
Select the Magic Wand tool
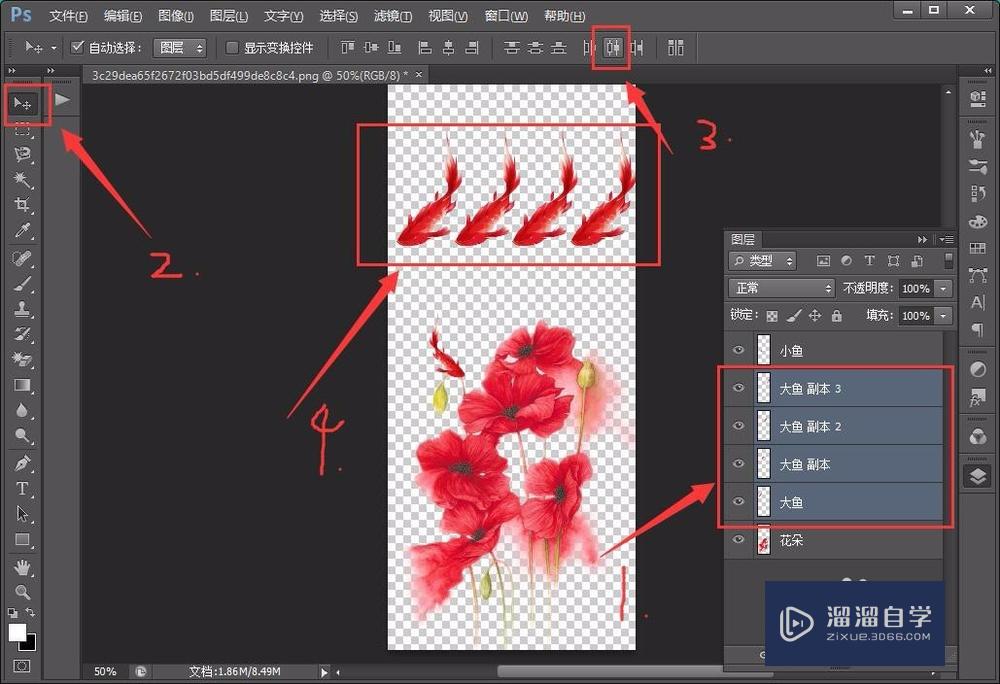[22, 180]
